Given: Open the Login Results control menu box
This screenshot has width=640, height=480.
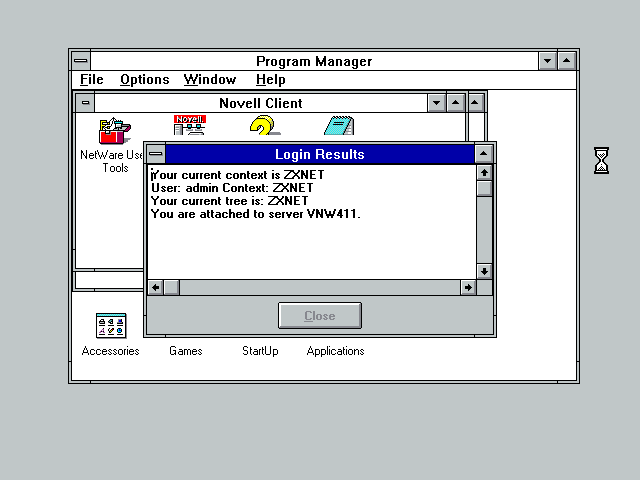Looking at the screenshot, I should coord(156,154).
